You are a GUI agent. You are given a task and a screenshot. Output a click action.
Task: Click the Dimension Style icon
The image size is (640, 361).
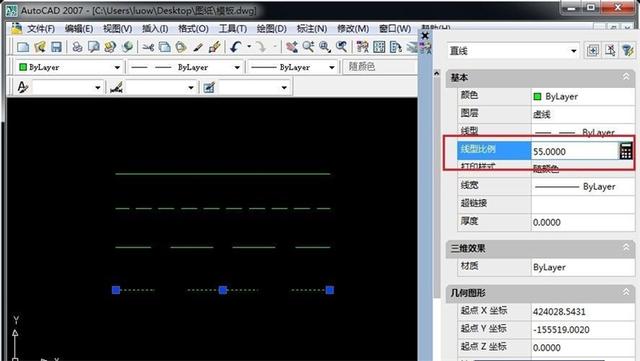click(x=116, y=87)
